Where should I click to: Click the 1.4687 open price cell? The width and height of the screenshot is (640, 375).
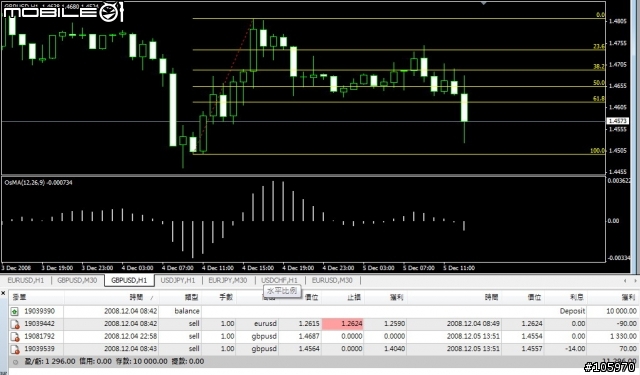(309, 337)
